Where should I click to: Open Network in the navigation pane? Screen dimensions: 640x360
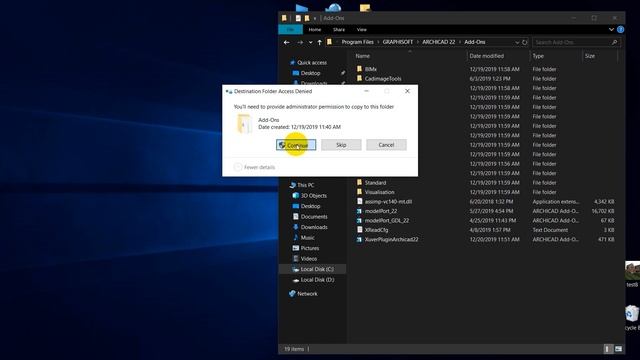[307, 293]
